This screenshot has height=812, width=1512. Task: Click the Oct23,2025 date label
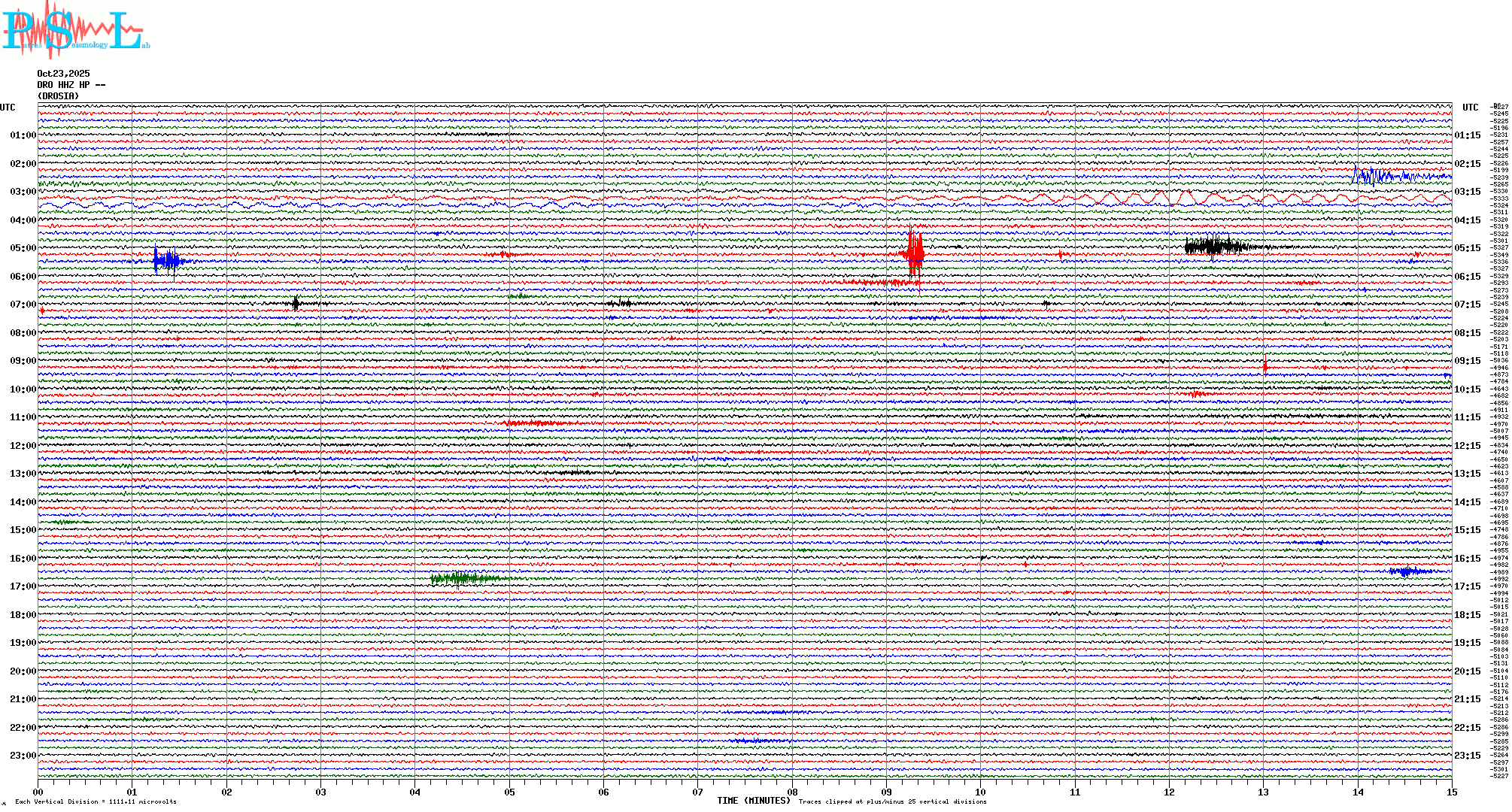click(63, 74)
